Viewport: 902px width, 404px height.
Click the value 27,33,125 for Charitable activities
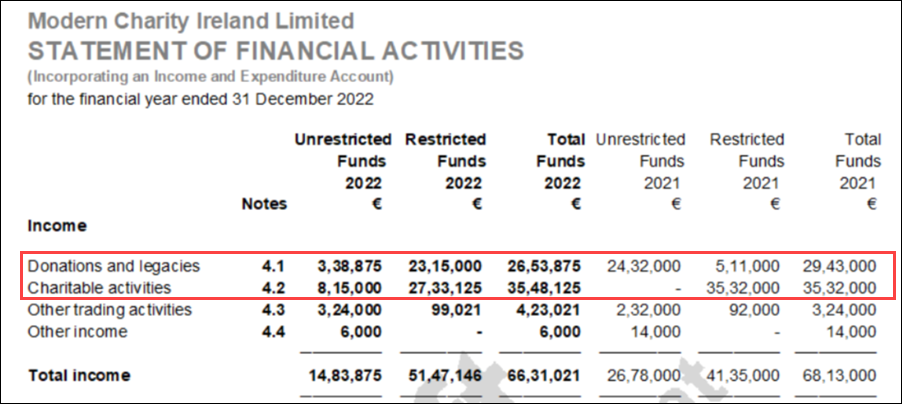(x=445, y=288)
